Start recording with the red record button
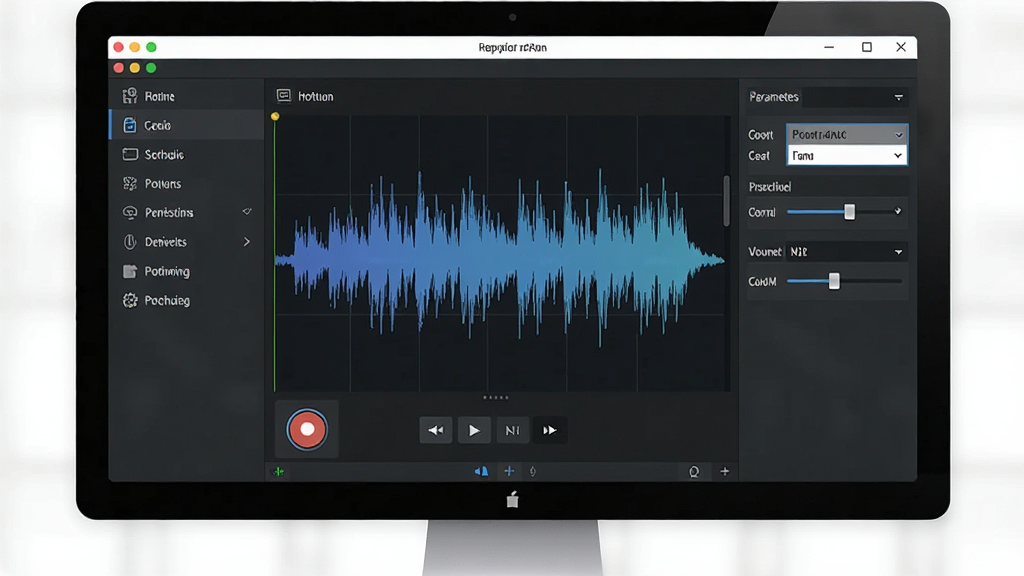Image resolution: width=1024 pixels, height=576 pixels. click(x=306, y=429)
